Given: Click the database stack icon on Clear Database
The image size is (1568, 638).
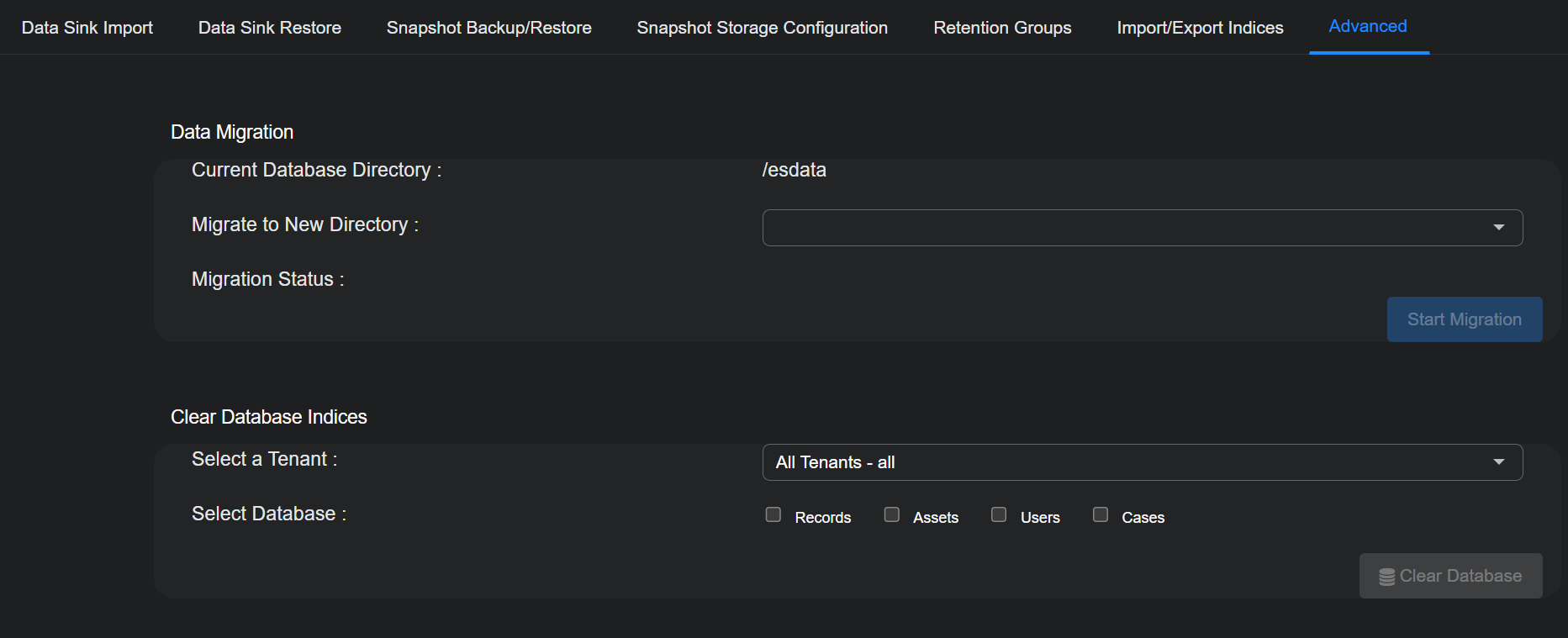Looking at the screenshot, I should click(1386, 577).
